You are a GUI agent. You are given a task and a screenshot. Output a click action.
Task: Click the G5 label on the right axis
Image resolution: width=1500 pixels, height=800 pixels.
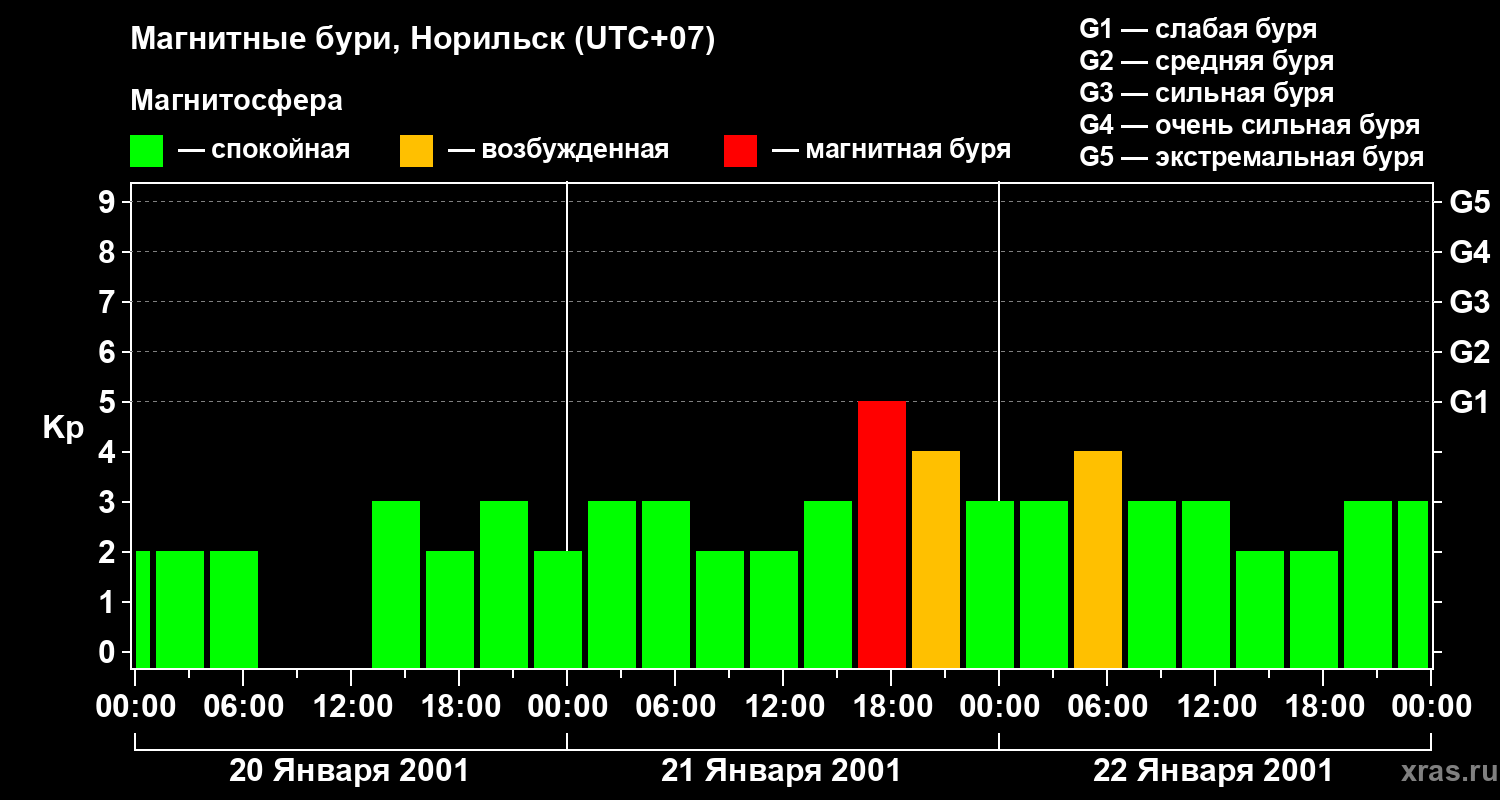click(x=1469, y=203)
